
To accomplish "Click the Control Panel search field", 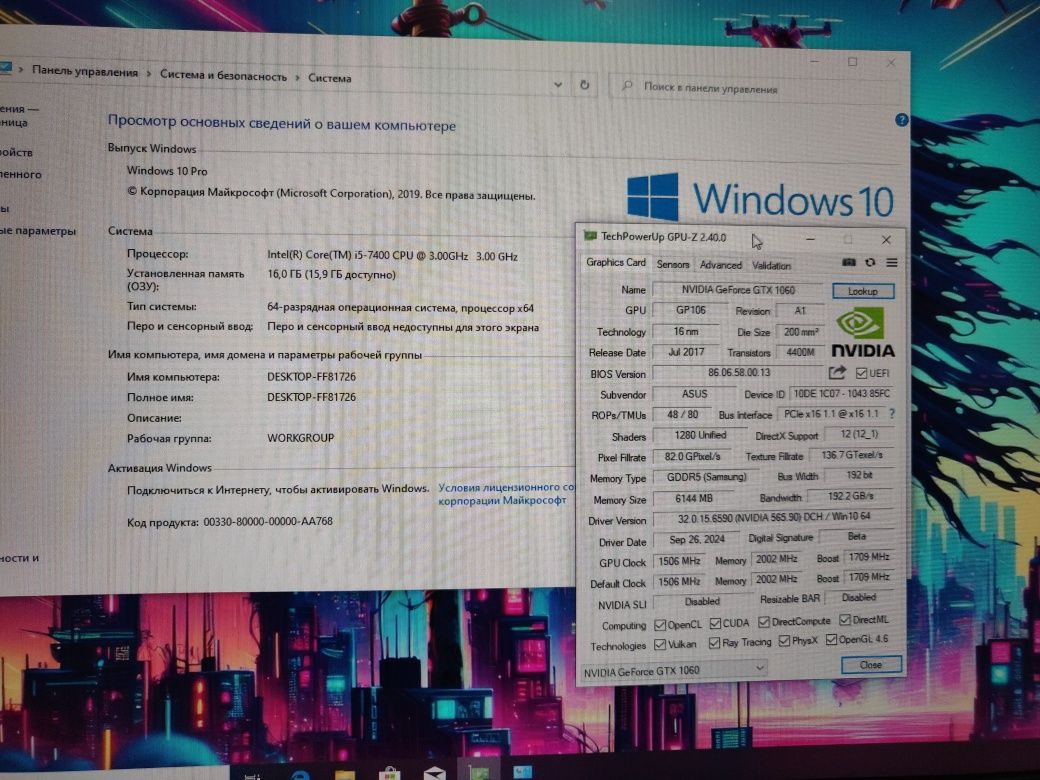I will [754, 89].
